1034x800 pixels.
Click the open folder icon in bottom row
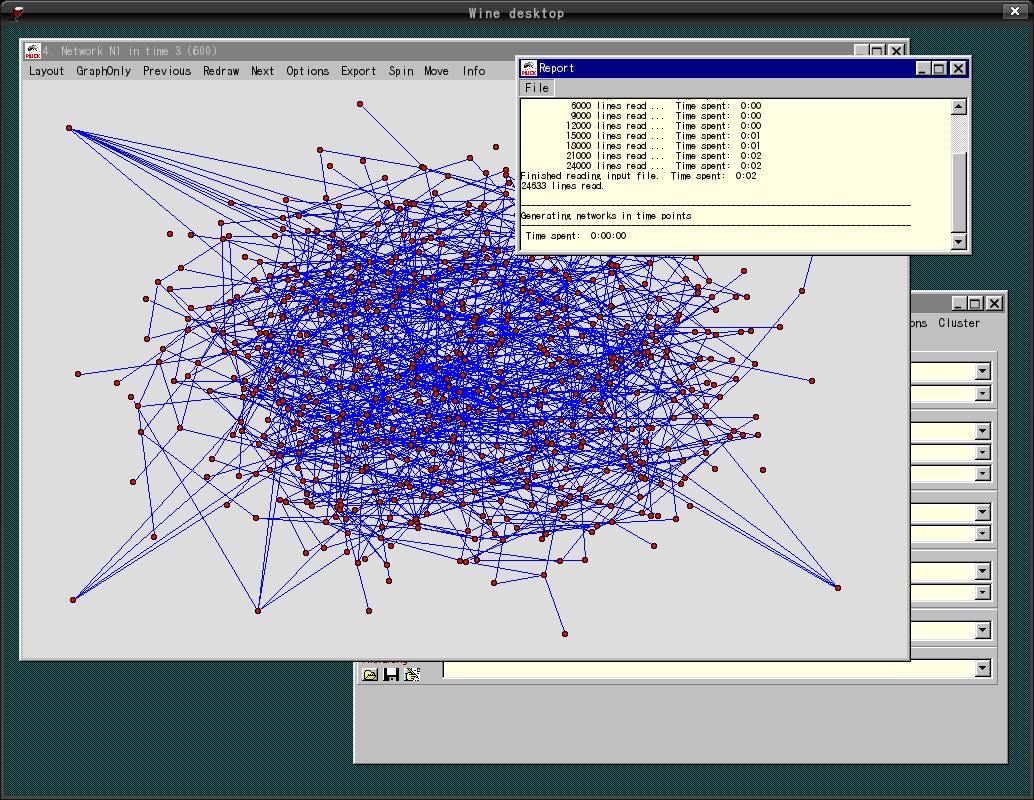point(370,675)
